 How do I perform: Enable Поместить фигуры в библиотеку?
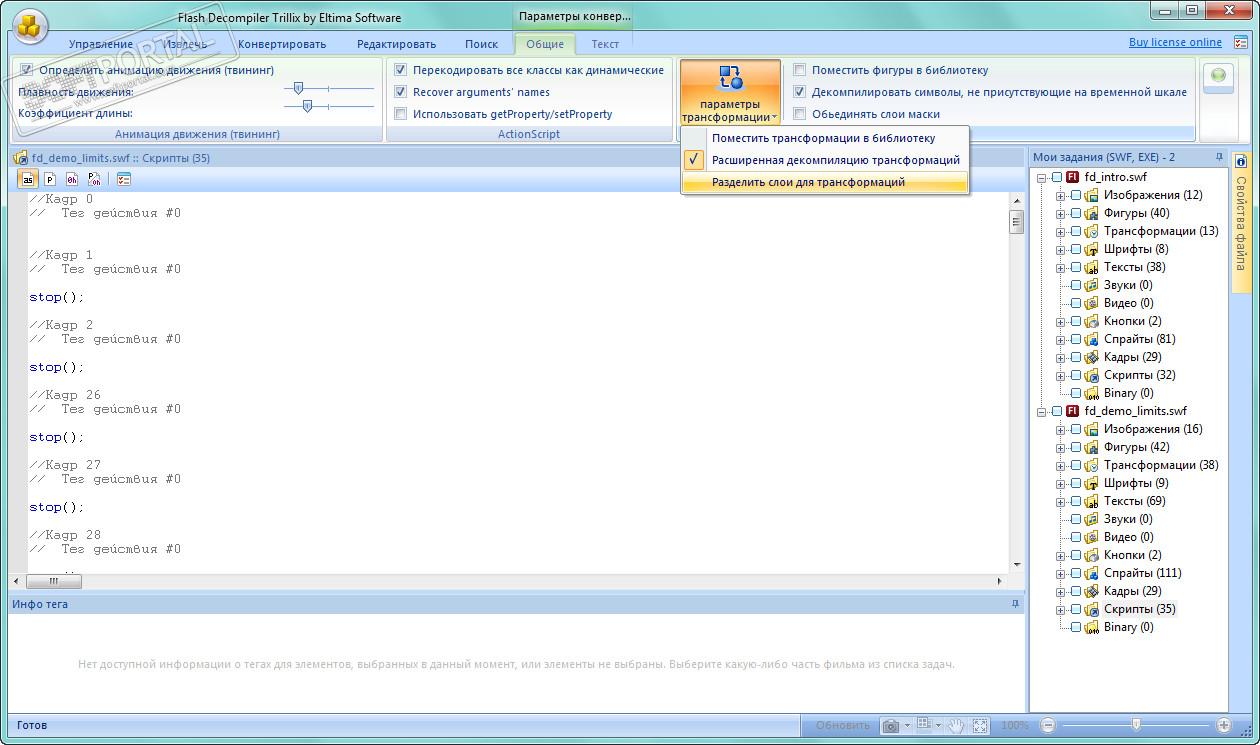(800, 70)
